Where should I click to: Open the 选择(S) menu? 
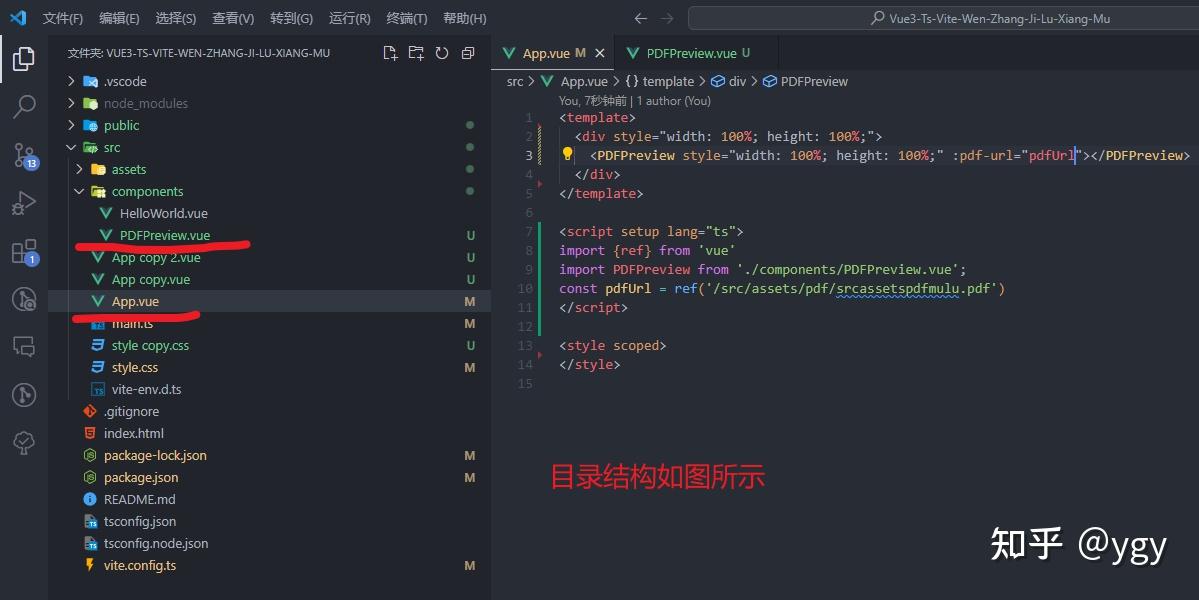(x=176, y=18)
